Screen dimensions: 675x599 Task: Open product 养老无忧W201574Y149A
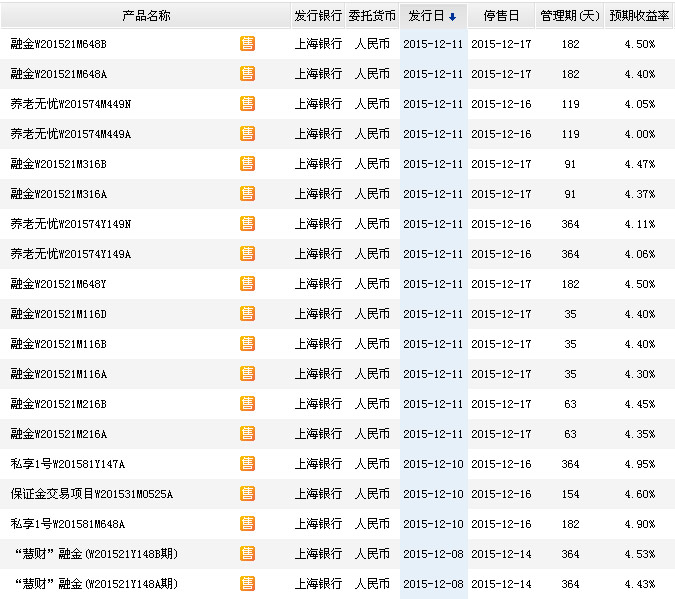click(71, 254)
